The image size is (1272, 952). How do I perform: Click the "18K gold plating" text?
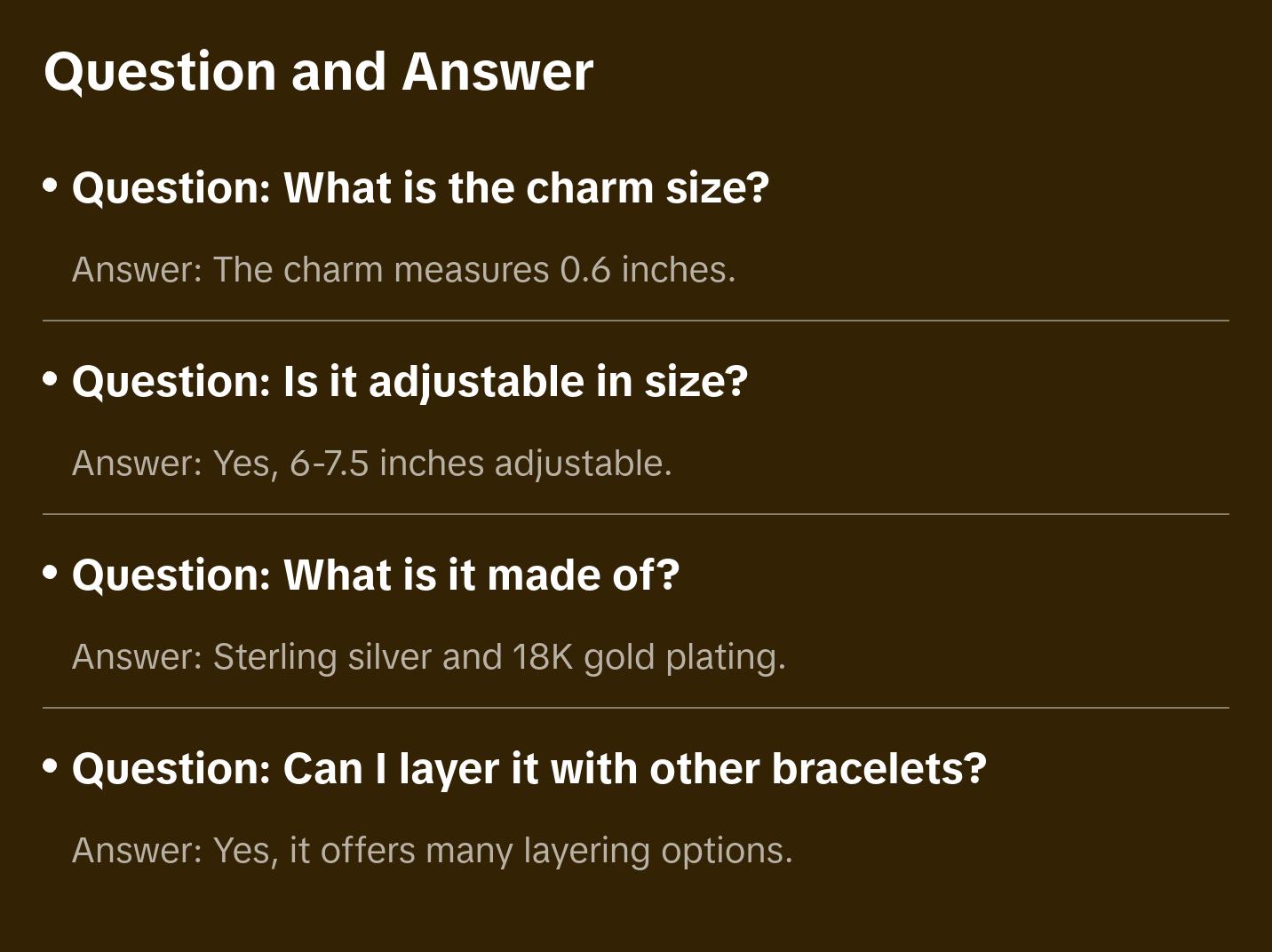[x=649, y=657]
